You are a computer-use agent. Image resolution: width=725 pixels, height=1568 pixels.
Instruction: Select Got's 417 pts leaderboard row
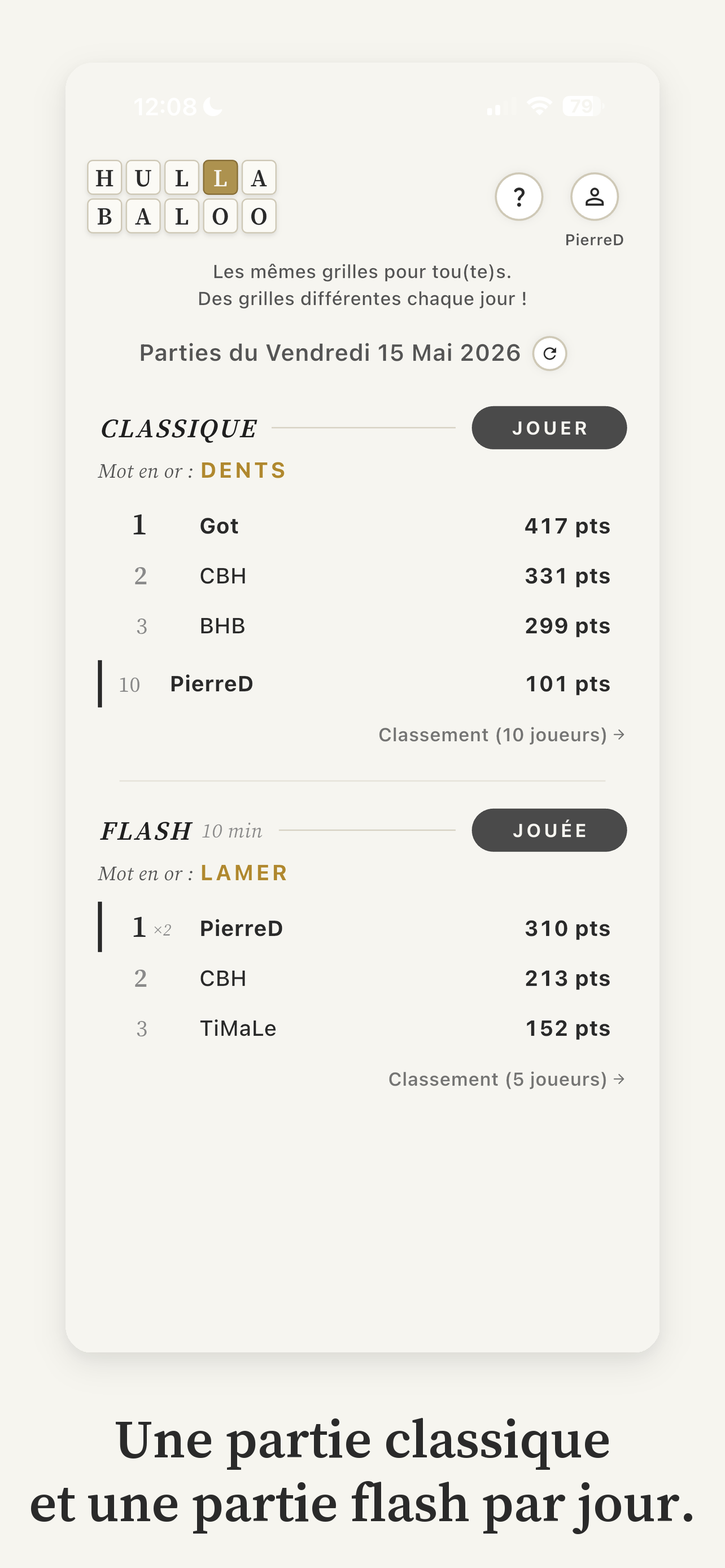pos(362,525)
